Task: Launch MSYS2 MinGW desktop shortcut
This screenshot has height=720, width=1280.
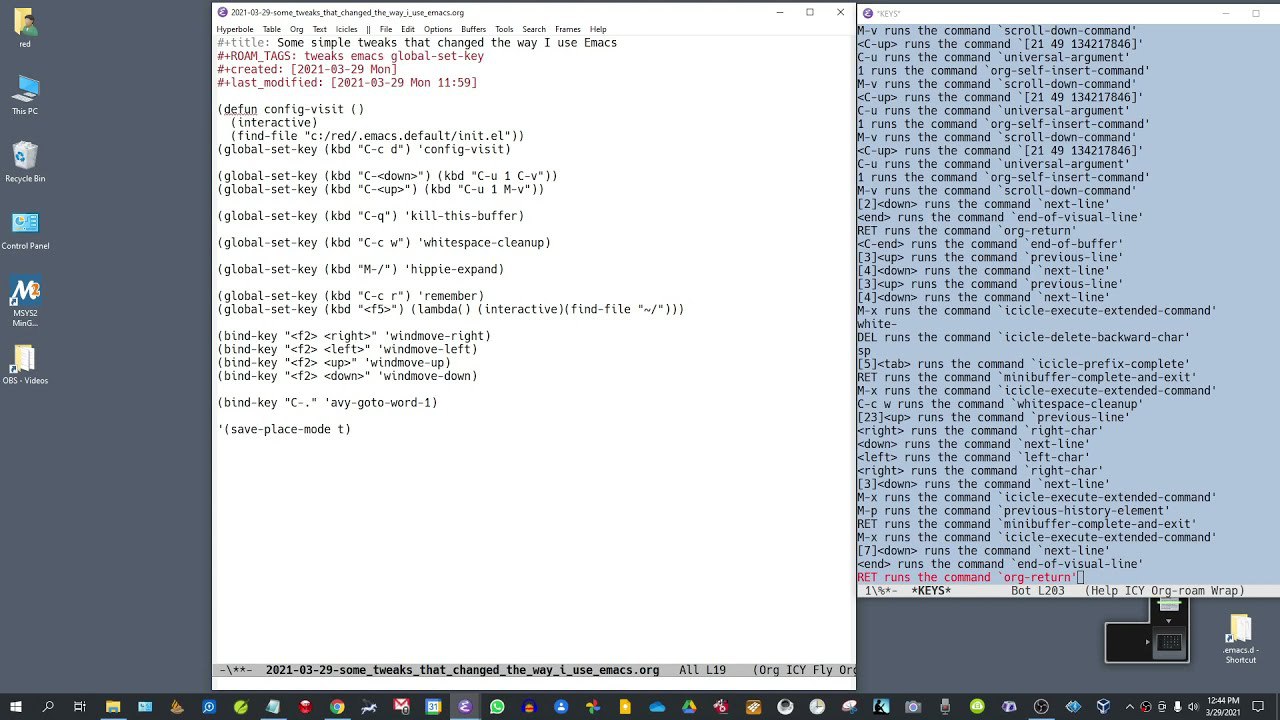Action: (x=25, y=302)
